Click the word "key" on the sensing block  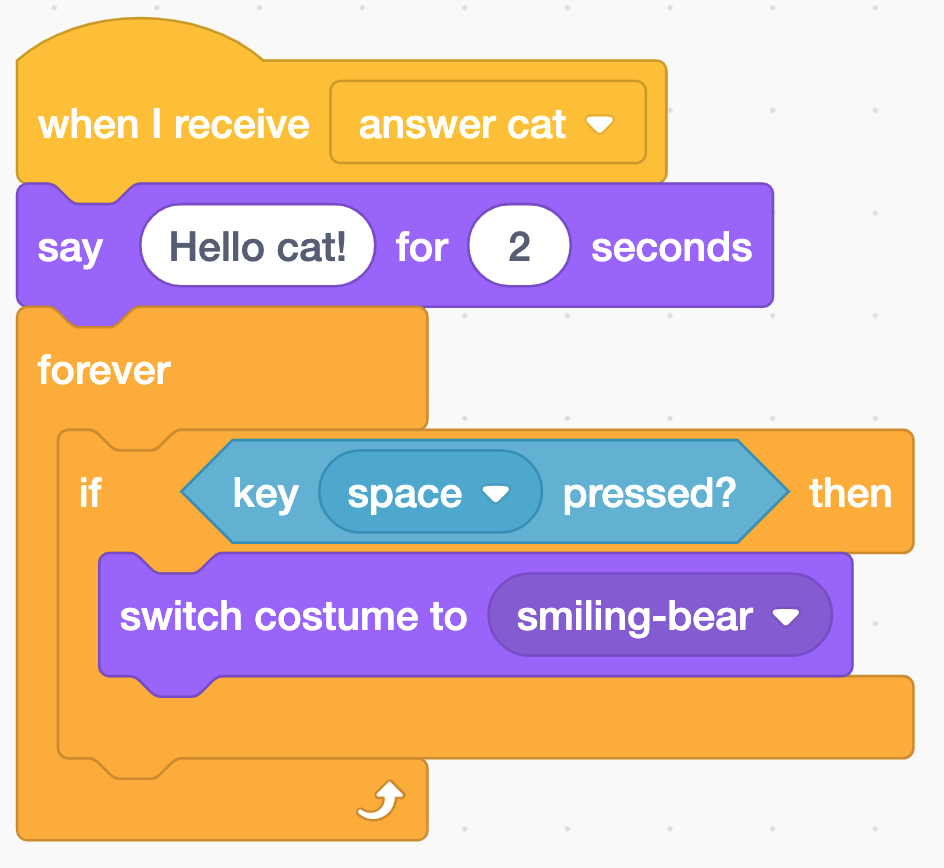(x=265, y=493)
